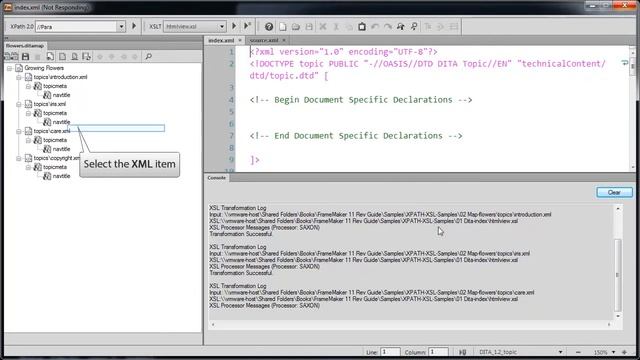
Task: Collapse topicmeta under introduction.xml
Action: point(28,86)
